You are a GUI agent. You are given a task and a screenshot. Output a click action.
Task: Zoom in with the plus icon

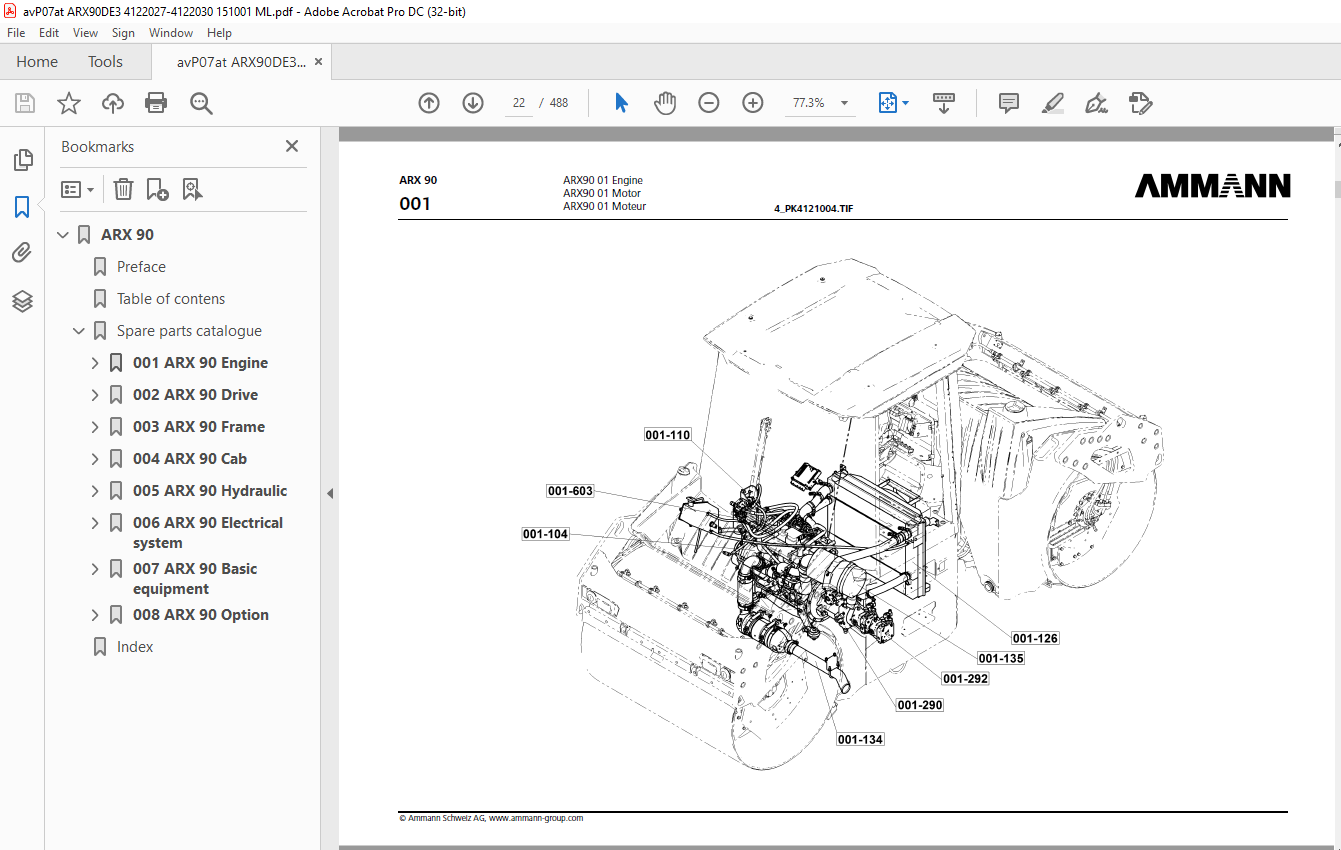coord(753,103)
